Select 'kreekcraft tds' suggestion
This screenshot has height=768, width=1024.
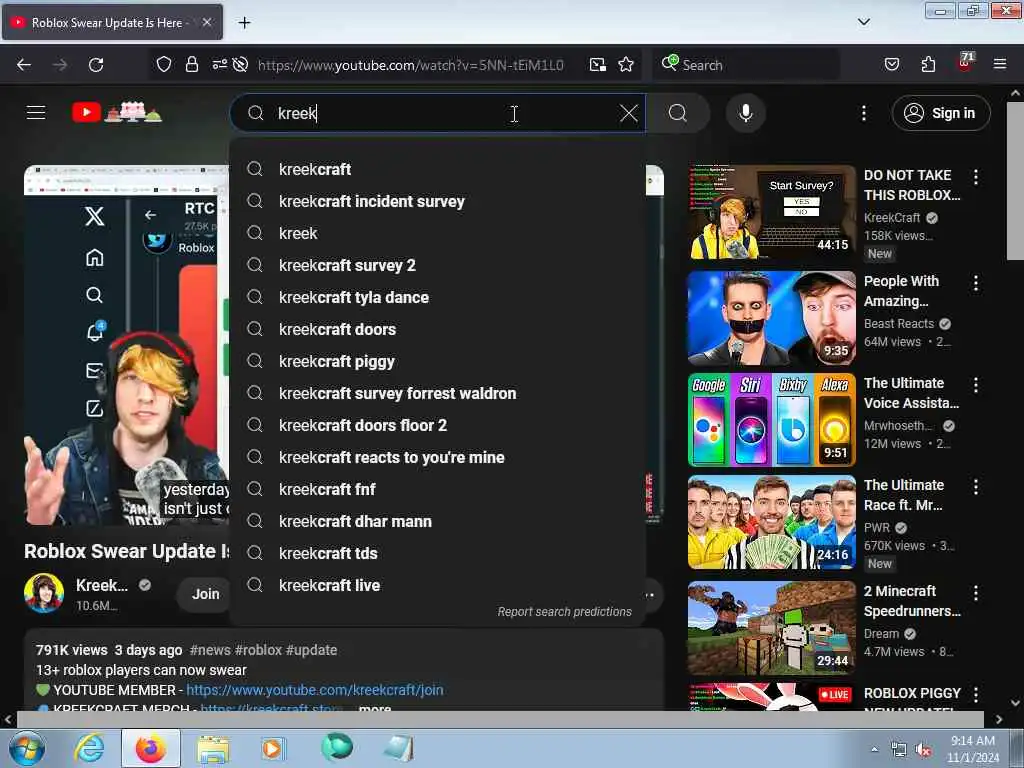[x=438, y=553]
